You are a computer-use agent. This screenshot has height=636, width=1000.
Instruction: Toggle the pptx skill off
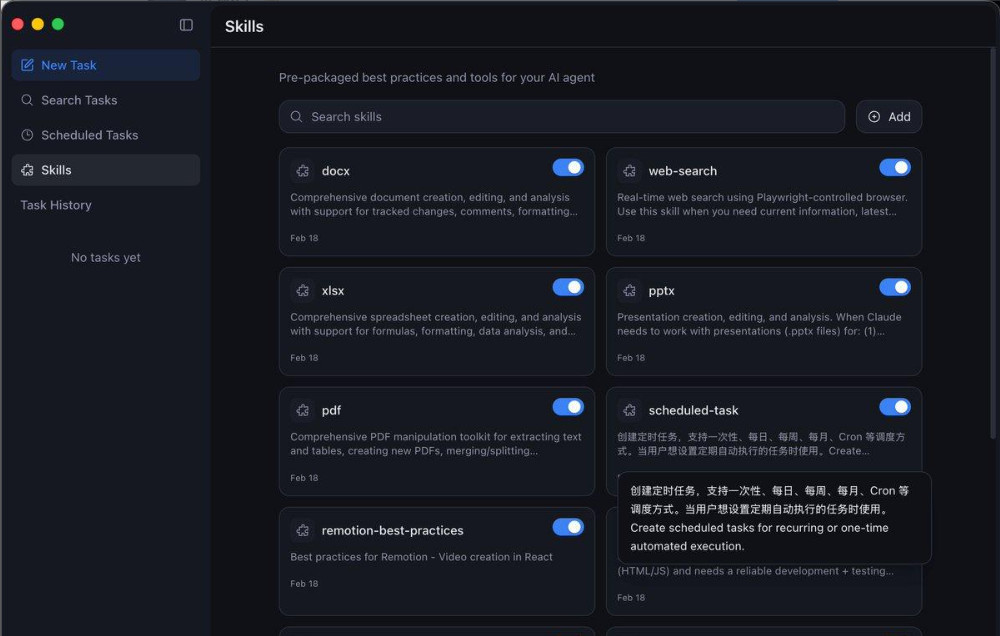pyautogui.click(x=895, y=288)
